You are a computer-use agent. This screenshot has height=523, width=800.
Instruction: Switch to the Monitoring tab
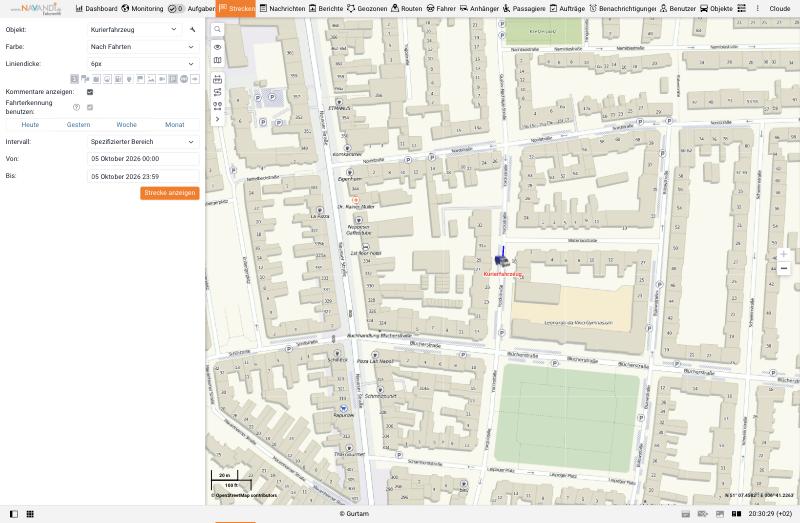[142, 9]
